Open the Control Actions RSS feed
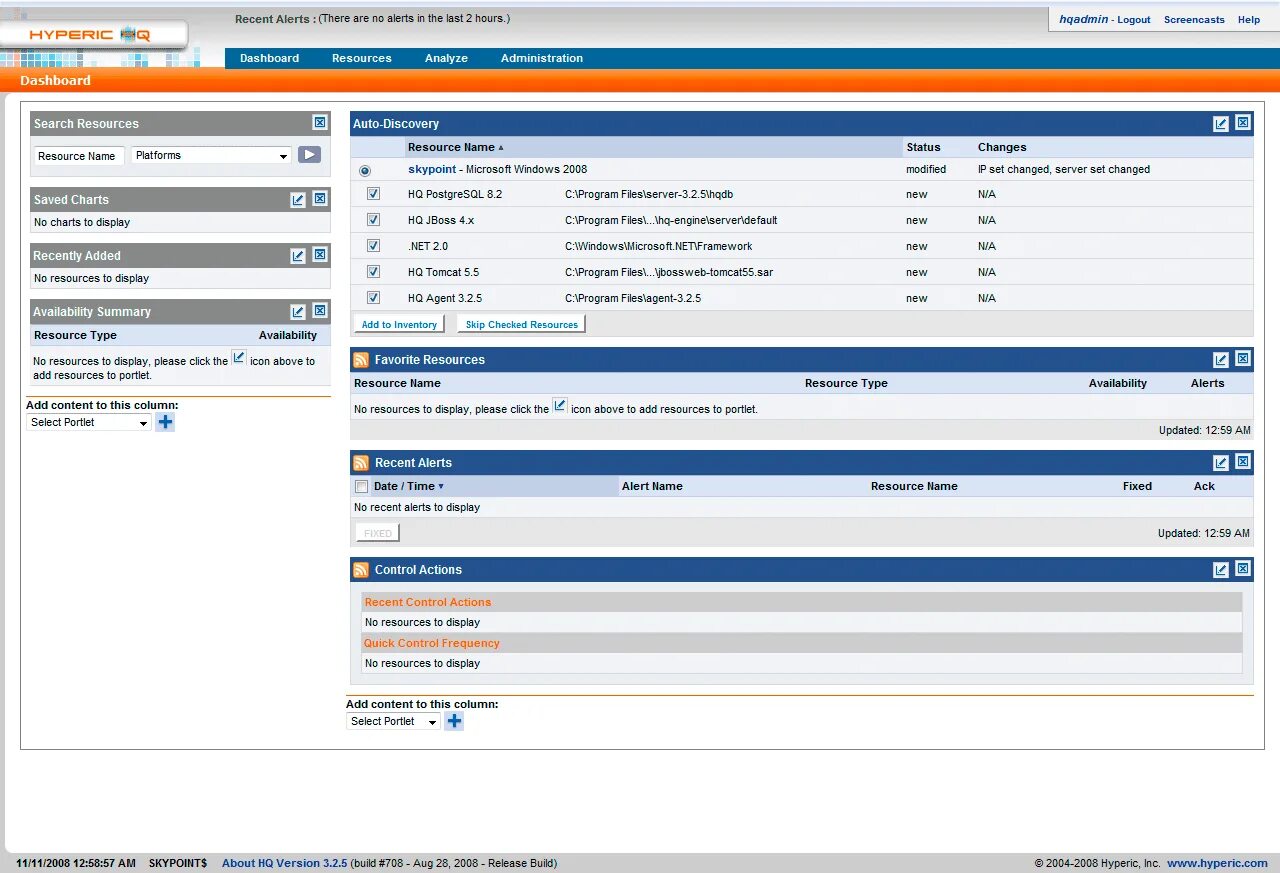This screenshot has width=1280, height=873. (x=361, y=570)
